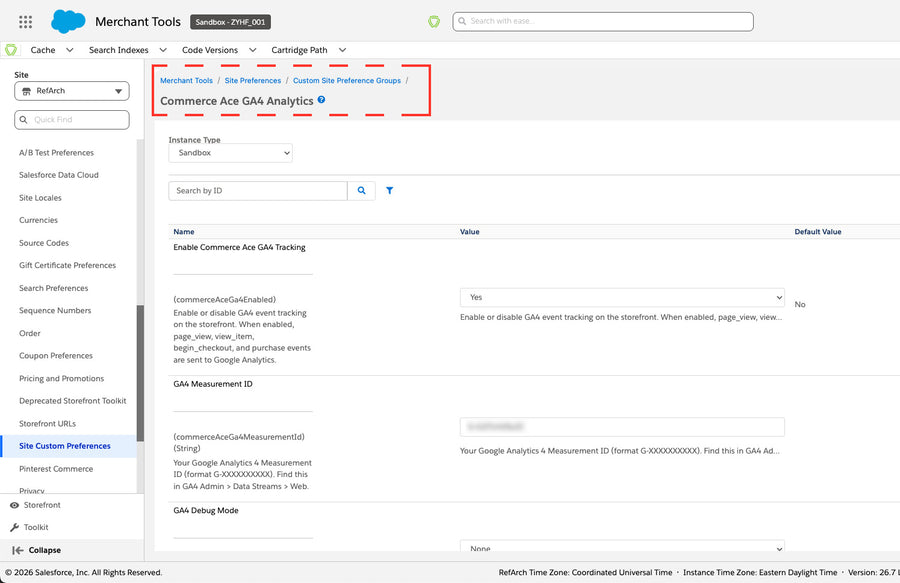Open the RefArch site dropdown
The width and height of the screenshot is (900, 583).
click(x=72, y=91)
